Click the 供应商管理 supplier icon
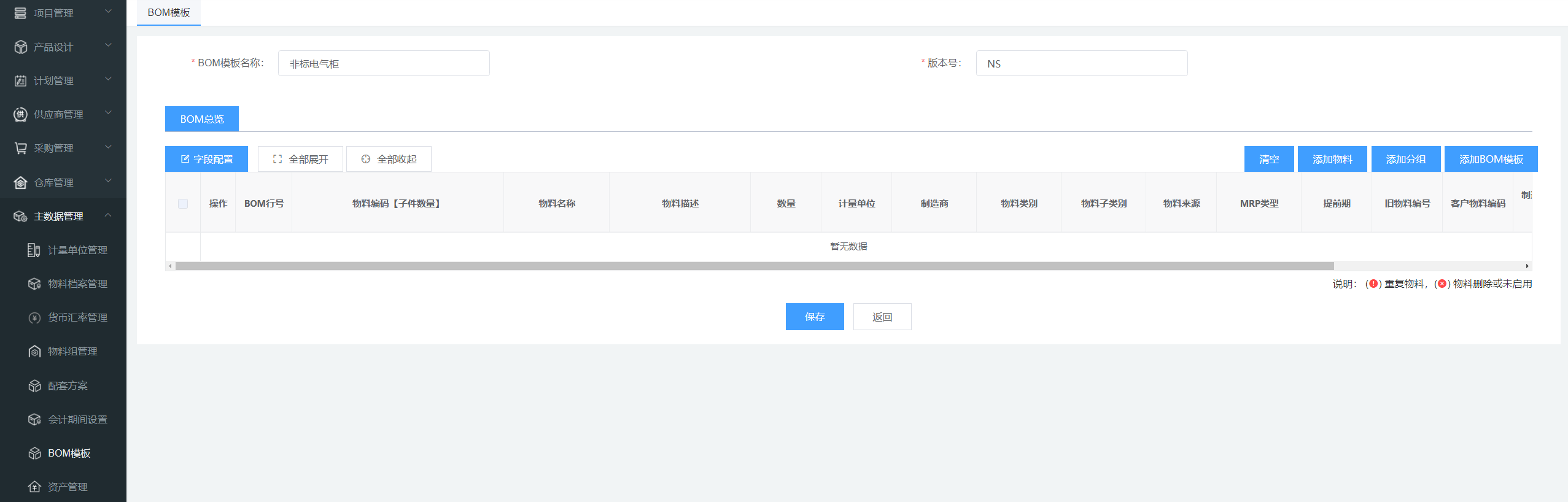This screenshot has height=502, width=1568. pos(20,115)
